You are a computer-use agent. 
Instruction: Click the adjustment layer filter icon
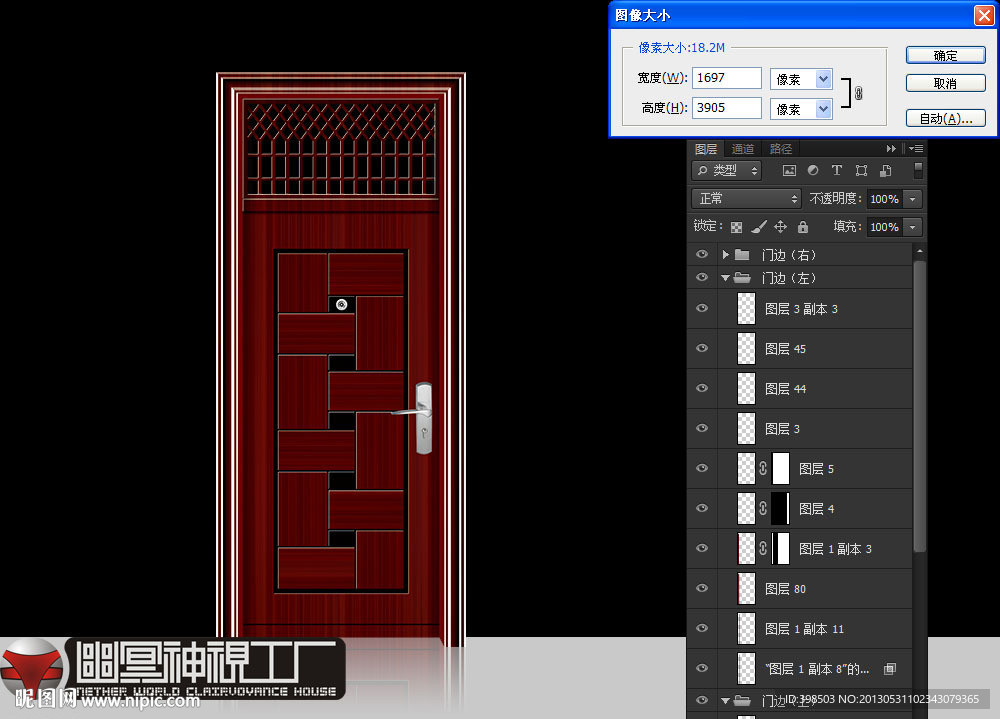pyautogui.click(x=812, y=170)
